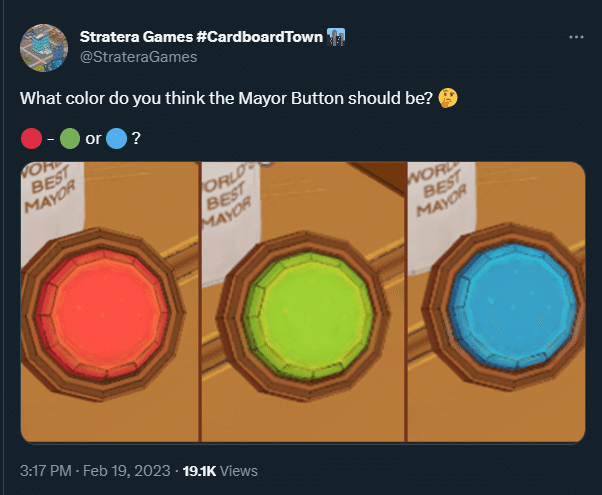Click the World's Best Mayor mug in the red image
Viewport: 602px width, 495px height.
click(x=52, y=207)
